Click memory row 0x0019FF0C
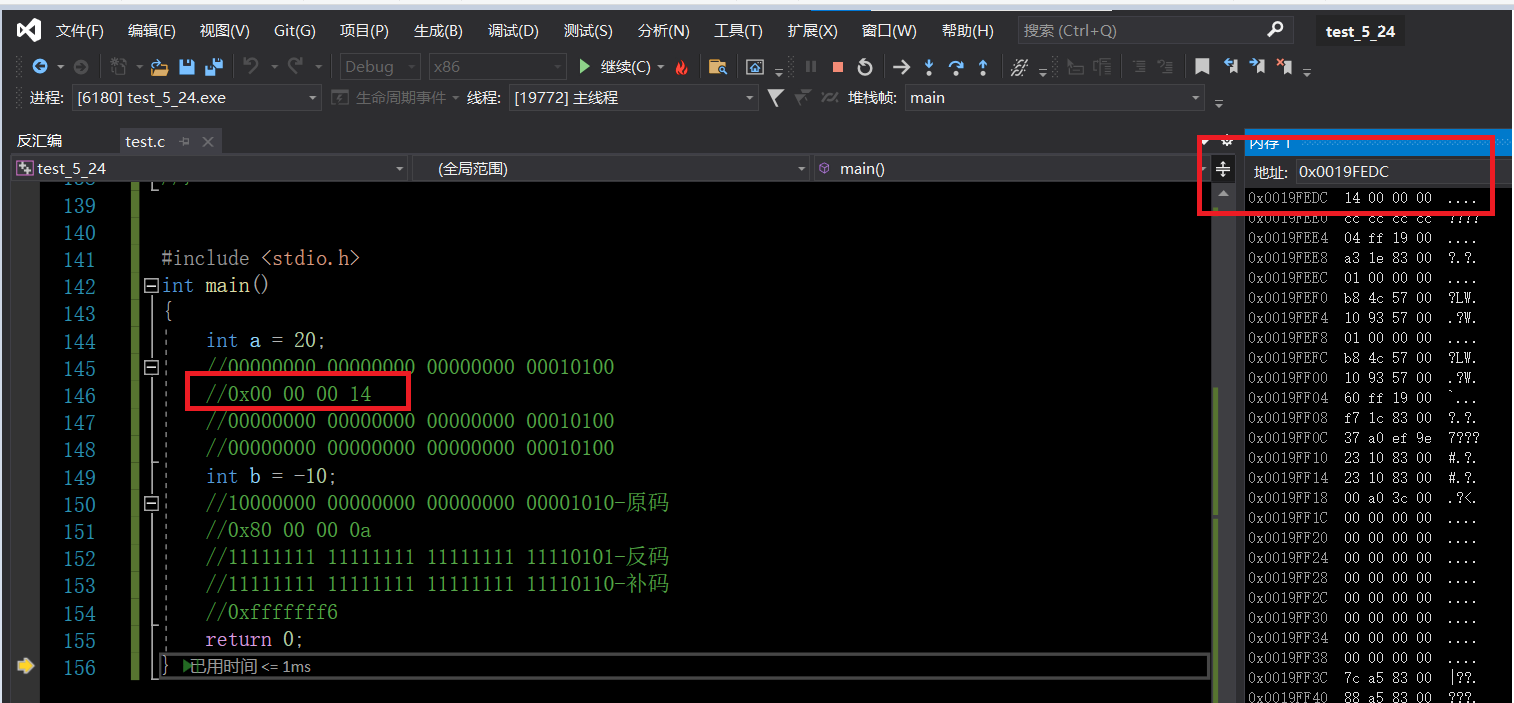The height and width of the screenshot is (703, 1514). pos(1364,438)
